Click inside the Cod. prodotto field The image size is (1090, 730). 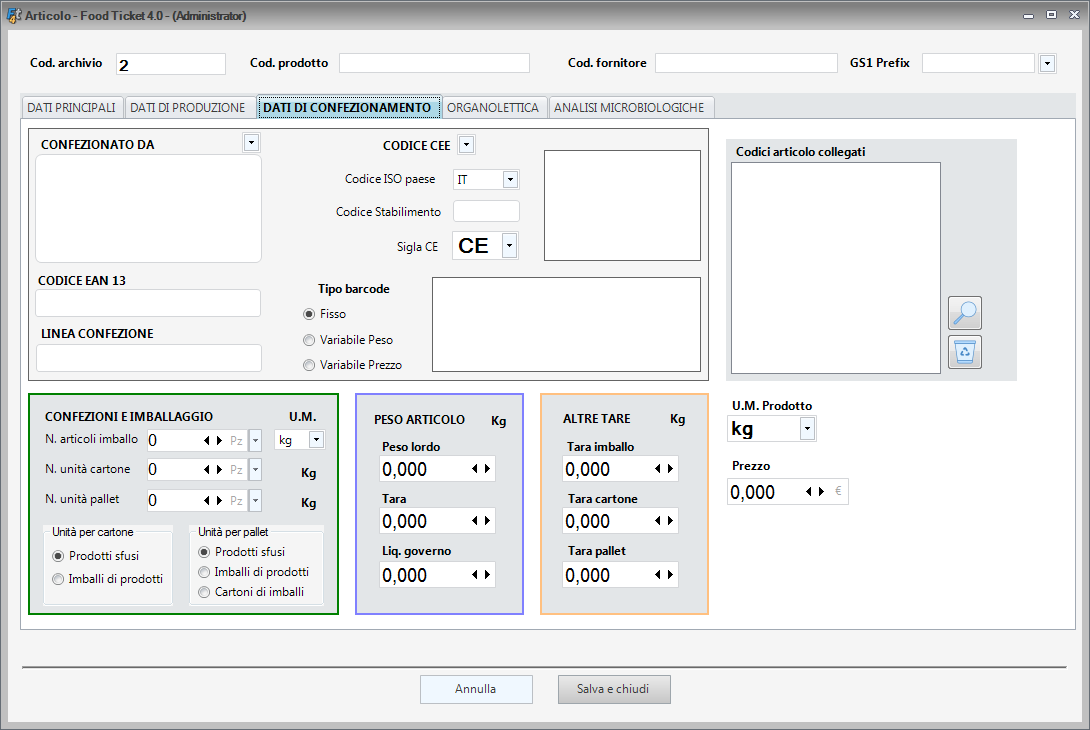(433, 62)
